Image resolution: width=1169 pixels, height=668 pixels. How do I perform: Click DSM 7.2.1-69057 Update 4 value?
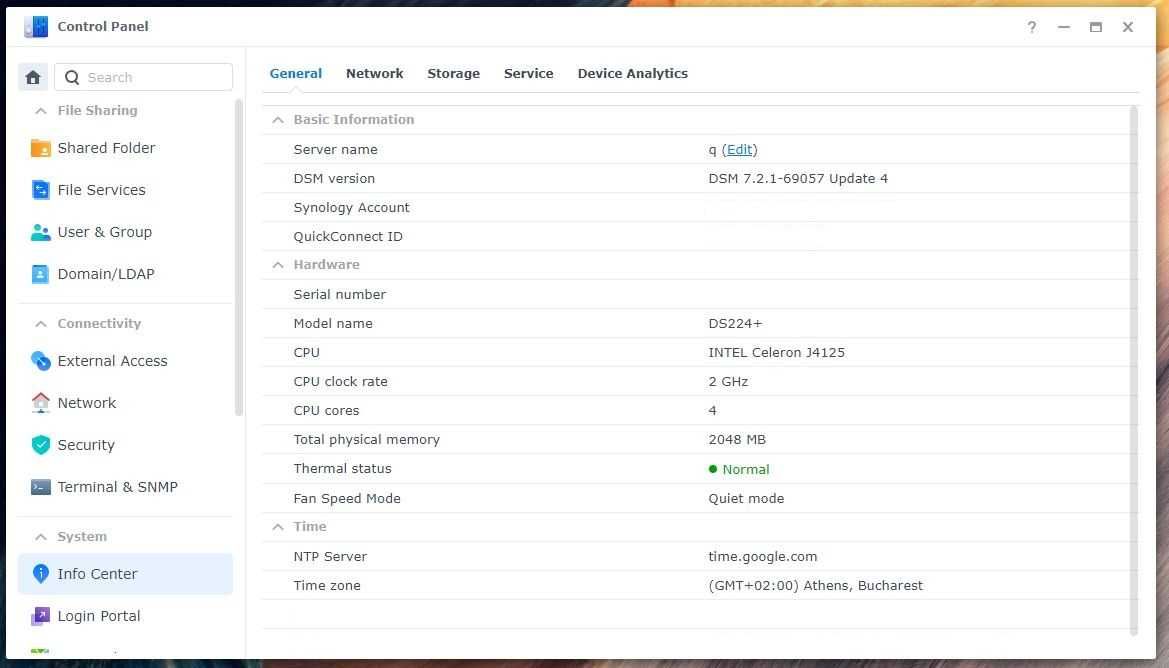pos(798,178)
